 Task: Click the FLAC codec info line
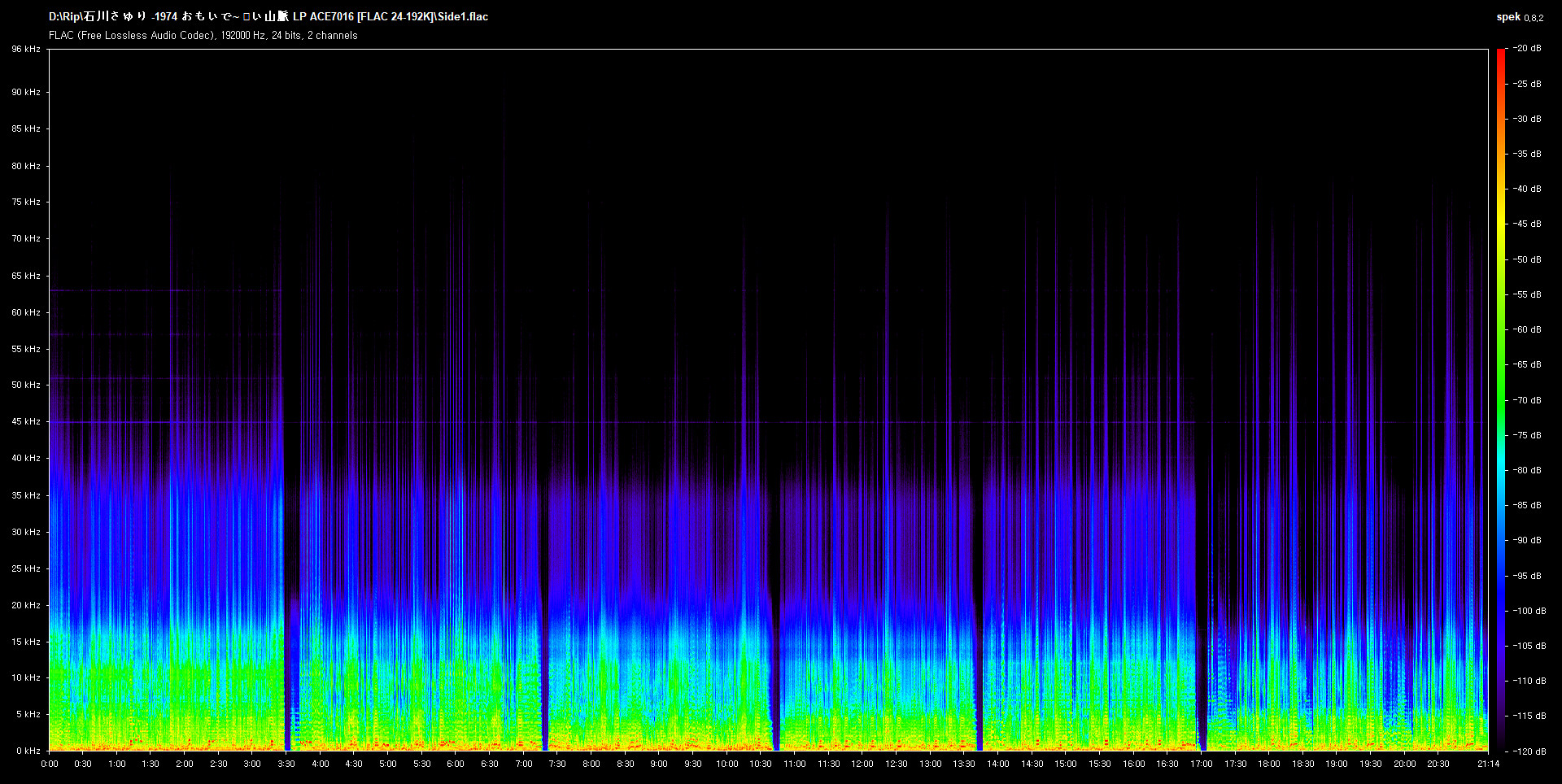pos(203,36)
